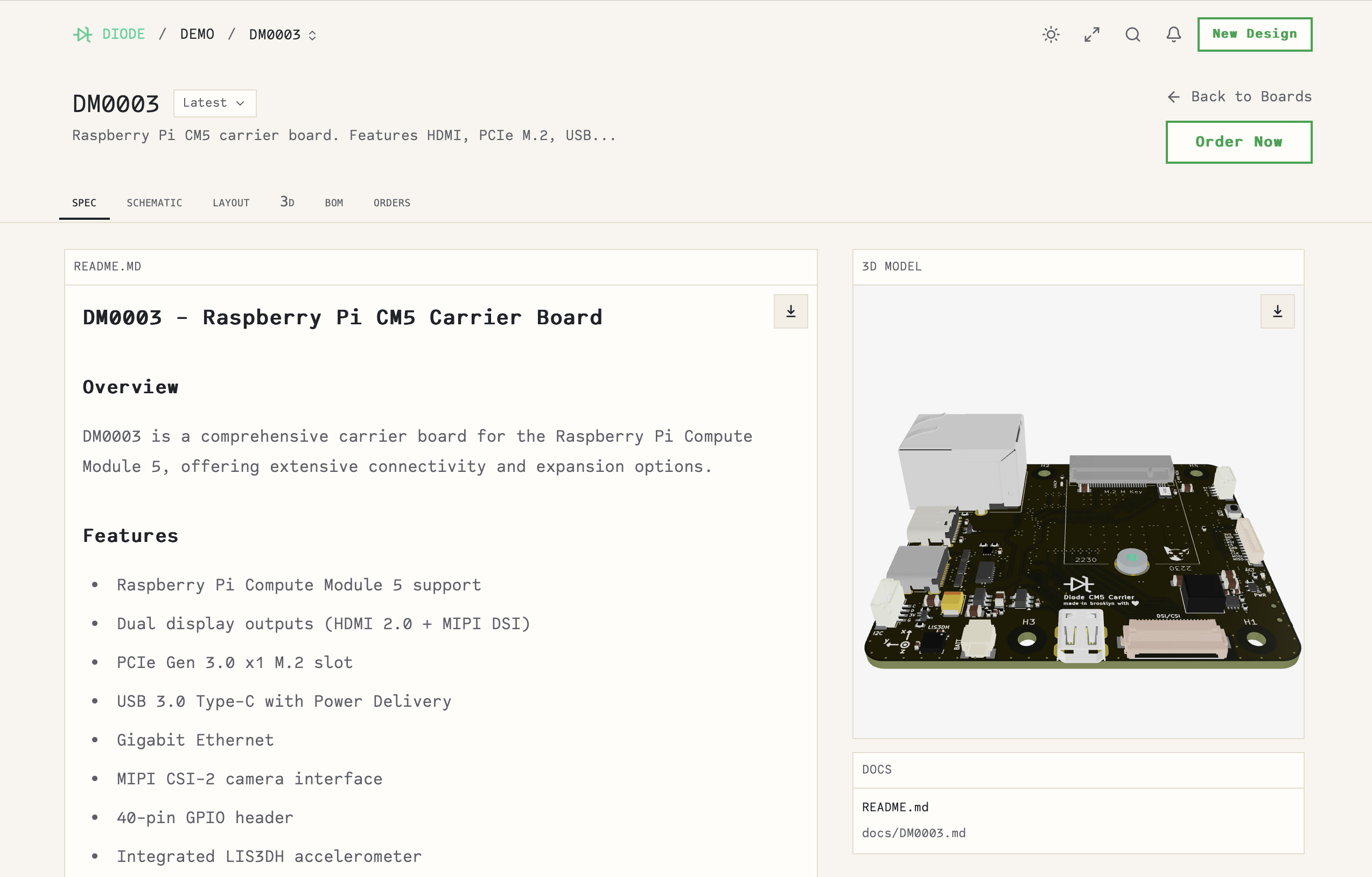Open the BOM tab
This screenshot has width=1372, height=877.
[334, 203]
